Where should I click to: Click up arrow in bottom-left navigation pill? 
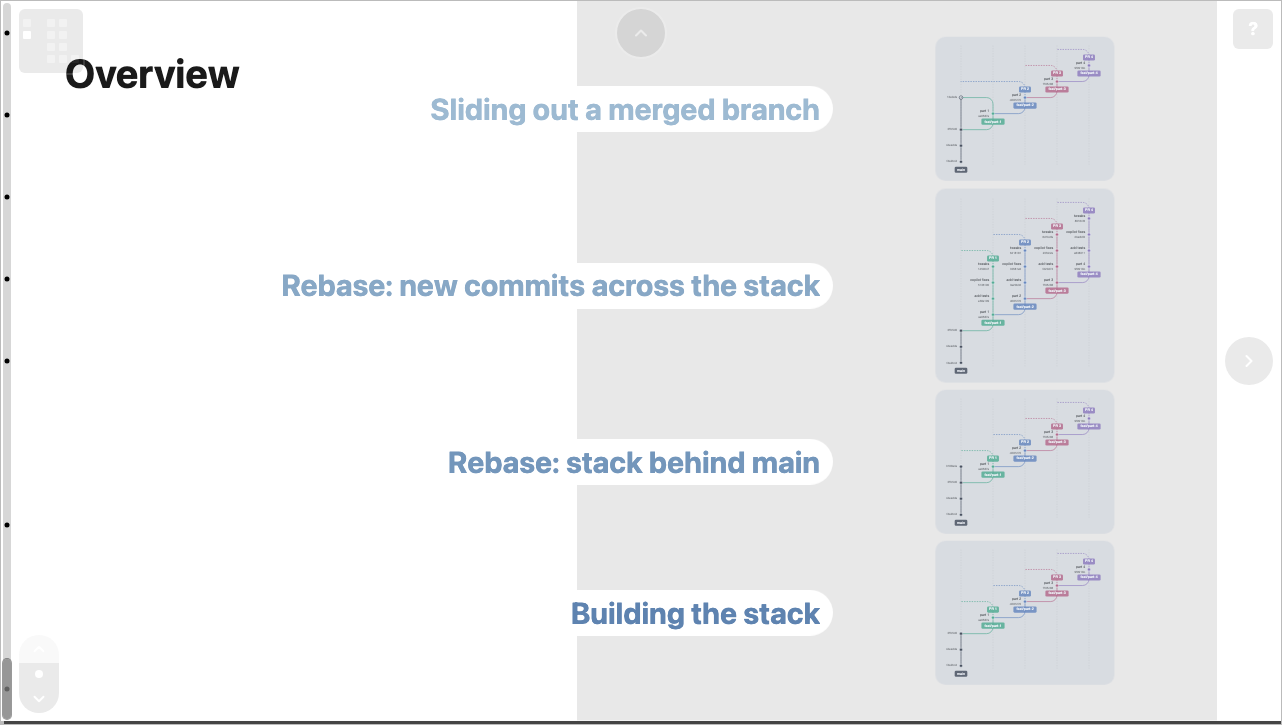(x=39, y=649)
